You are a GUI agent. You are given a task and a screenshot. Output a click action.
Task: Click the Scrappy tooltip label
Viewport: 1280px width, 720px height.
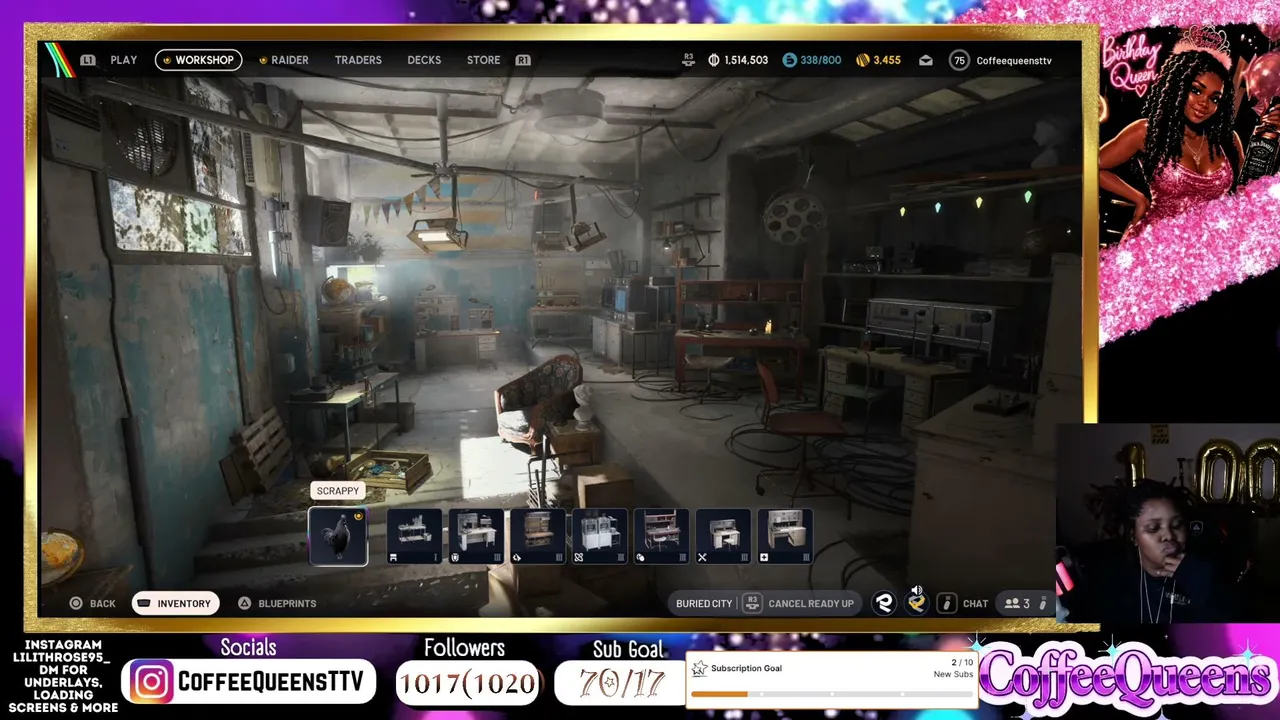tap(337, 491)
